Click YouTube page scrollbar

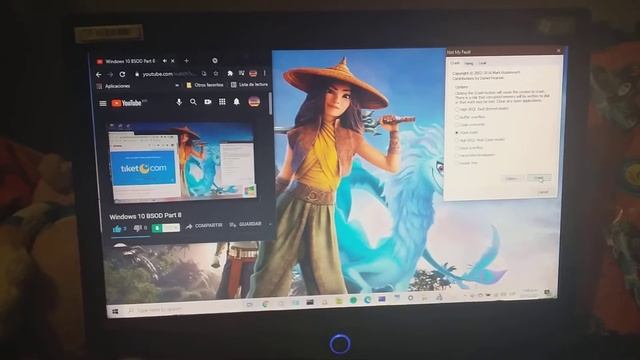click(x=269, y=103)
